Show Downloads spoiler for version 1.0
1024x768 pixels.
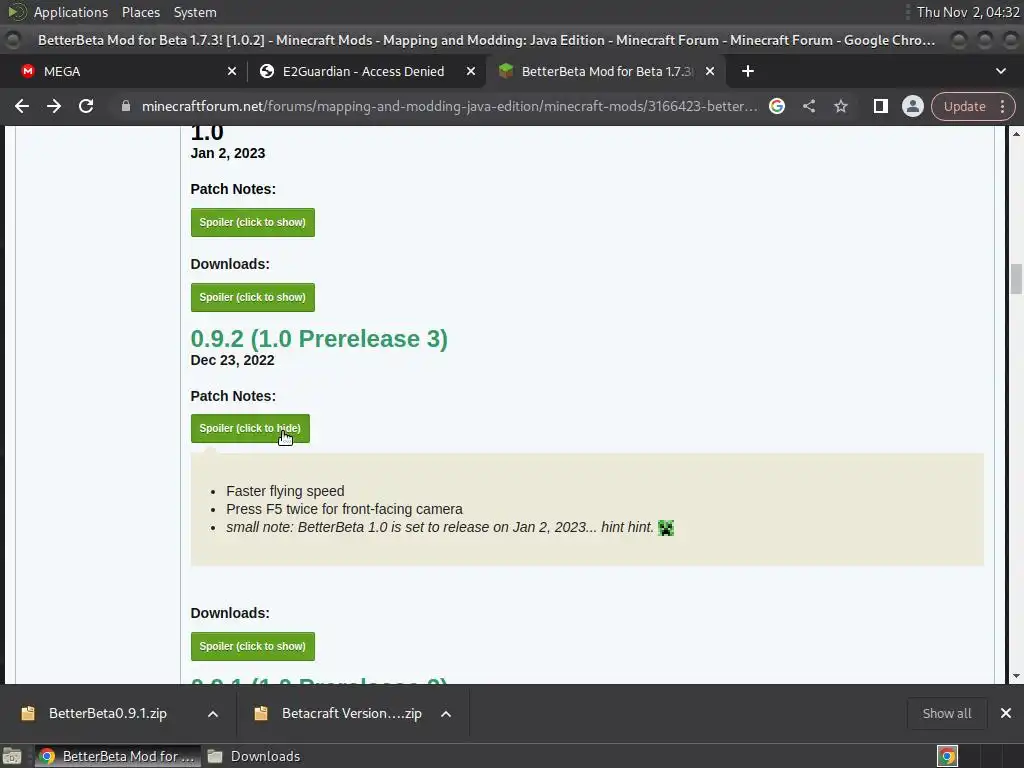pos(253,297)
